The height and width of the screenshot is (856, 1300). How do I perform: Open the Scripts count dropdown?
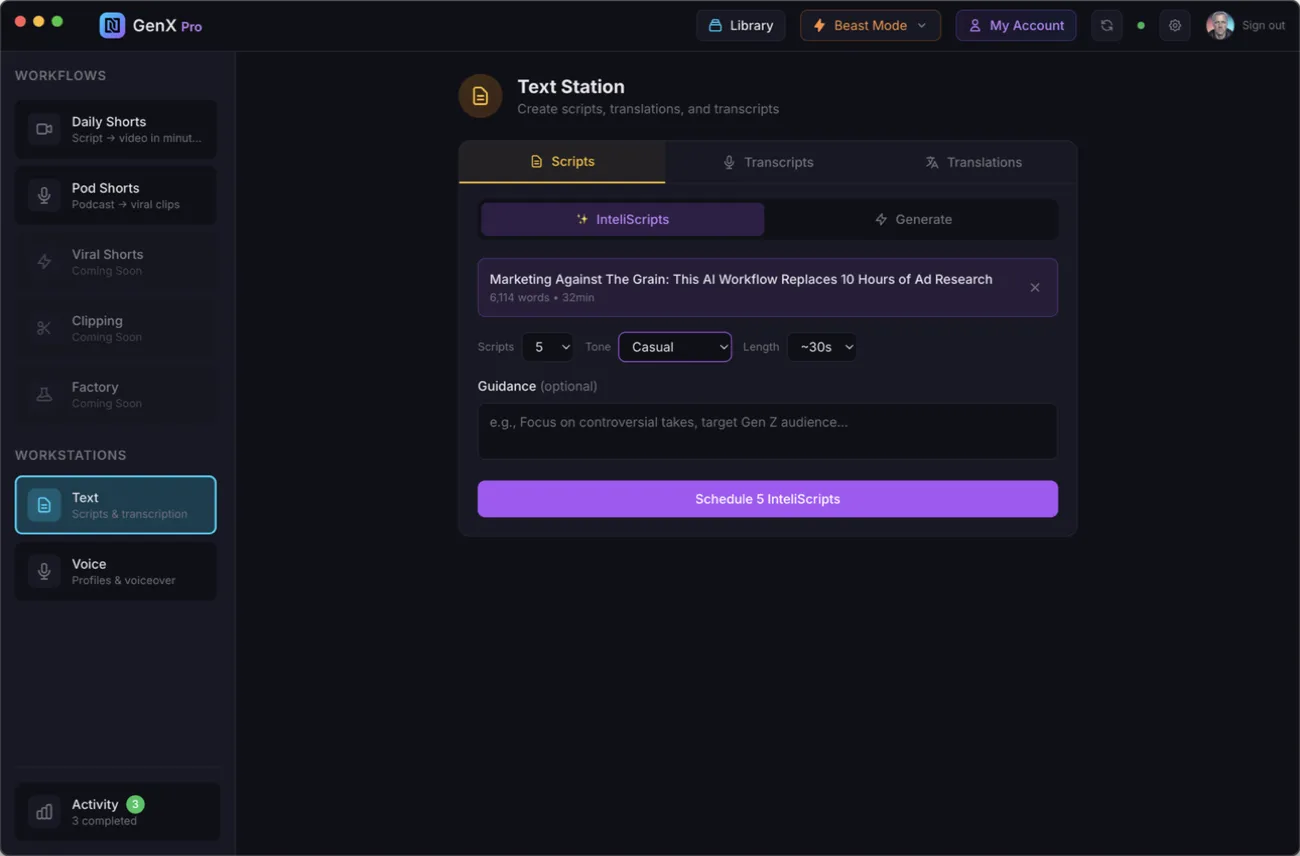pos(548,347)
